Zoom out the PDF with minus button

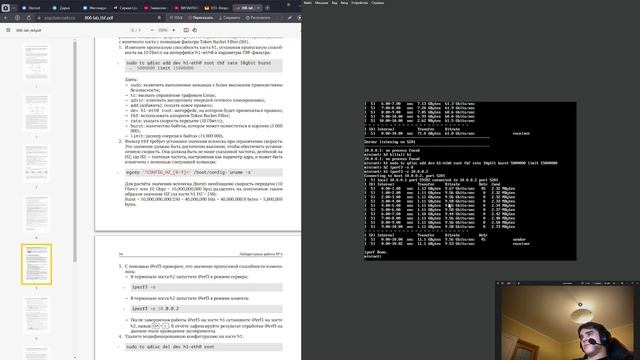coord(152,30)
